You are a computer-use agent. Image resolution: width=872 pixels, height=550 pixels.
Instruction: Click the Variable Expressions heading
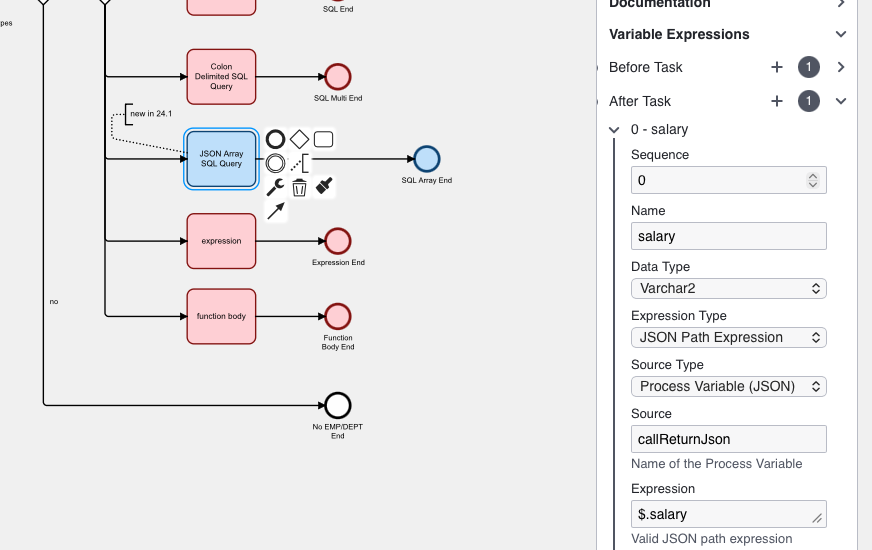point(679,34)
